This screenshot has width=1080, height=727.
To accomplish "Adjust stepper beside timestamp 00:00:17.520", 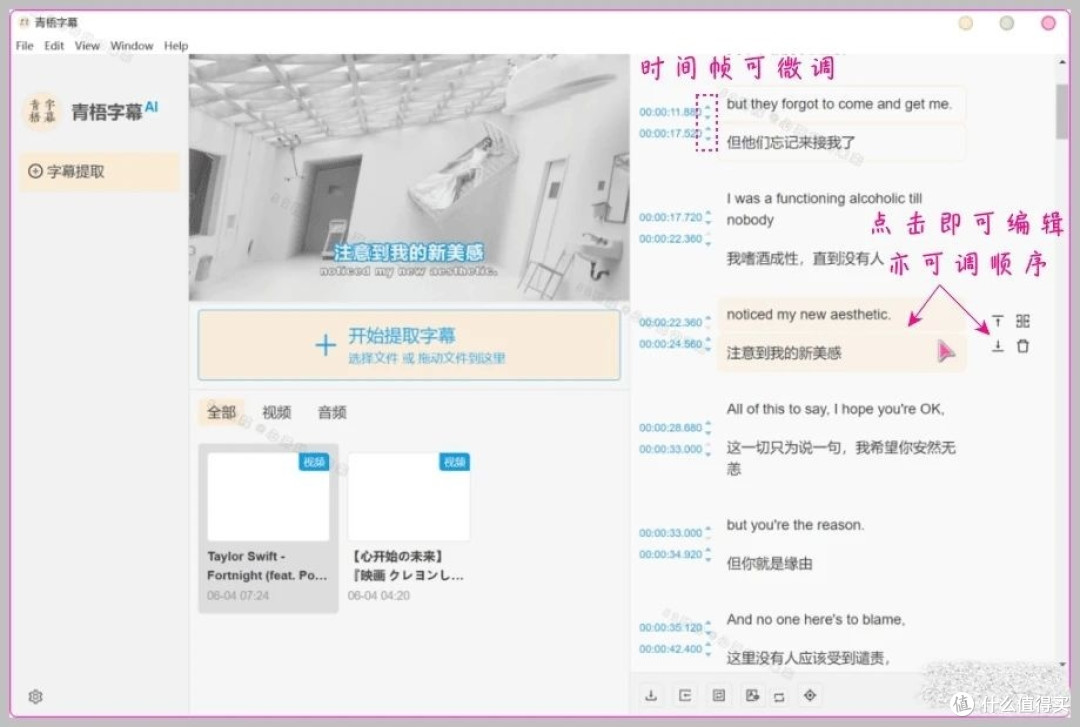I will pos(708,133).
